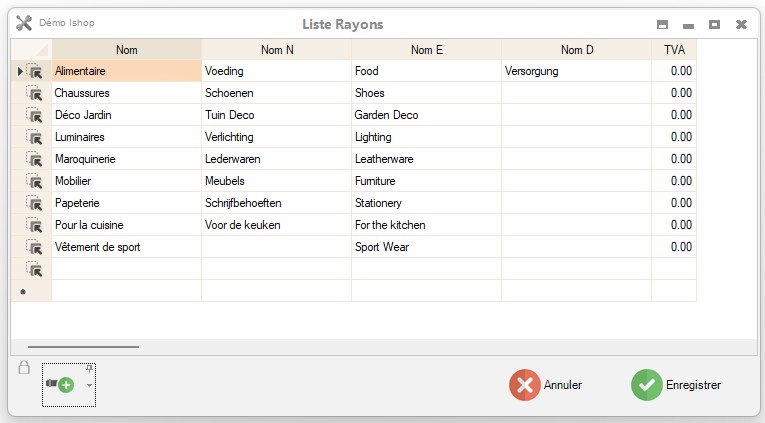Click the select-all corner of the grid
Viewport: 765px width, 423px height.
coord(31,50)
